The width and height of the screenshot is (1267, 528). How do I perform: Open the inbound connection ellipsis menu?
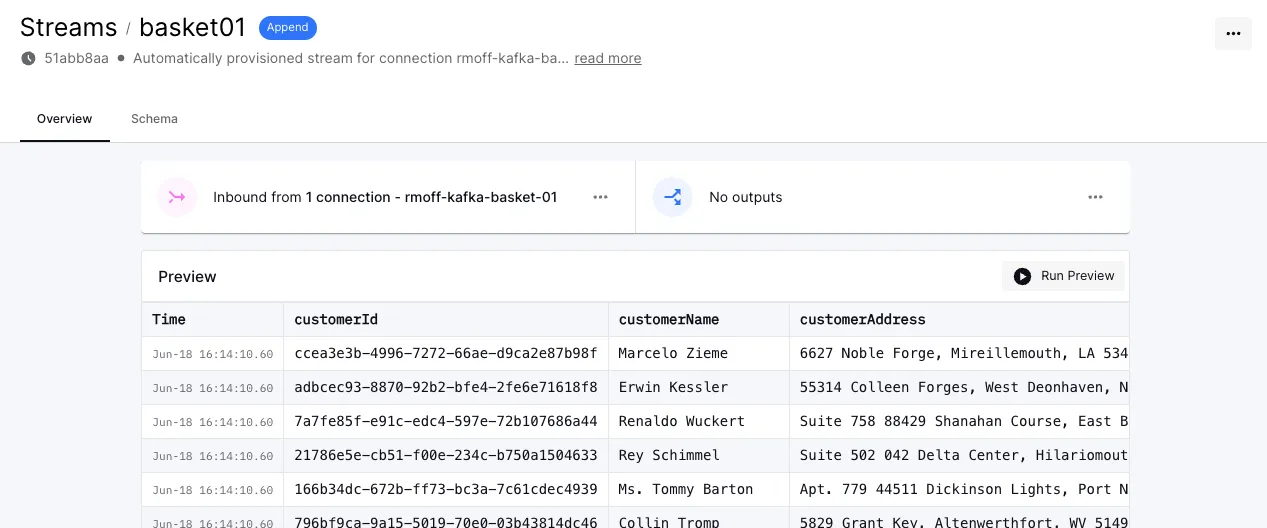coord(600,197)
